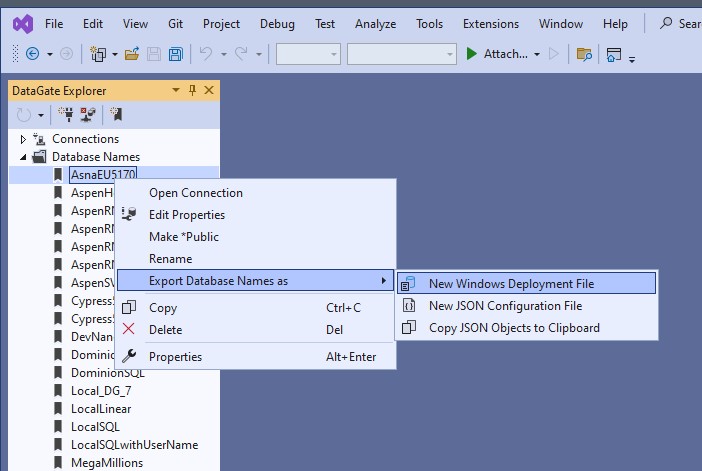Open the DataGate Explorer window options dropdown
This screenshot has height=471, width=702.
[x=176, y=90]
